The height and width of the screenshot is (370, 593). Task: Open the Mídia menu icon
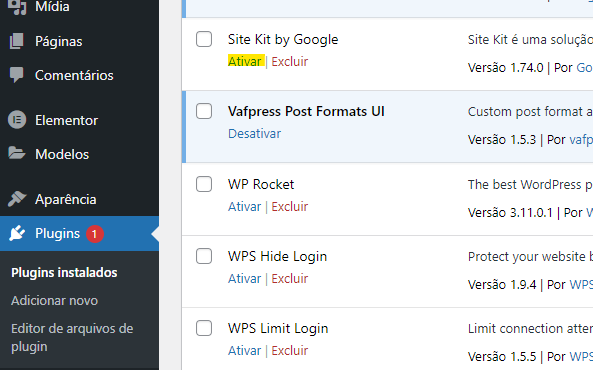click(x=17, y=6)
